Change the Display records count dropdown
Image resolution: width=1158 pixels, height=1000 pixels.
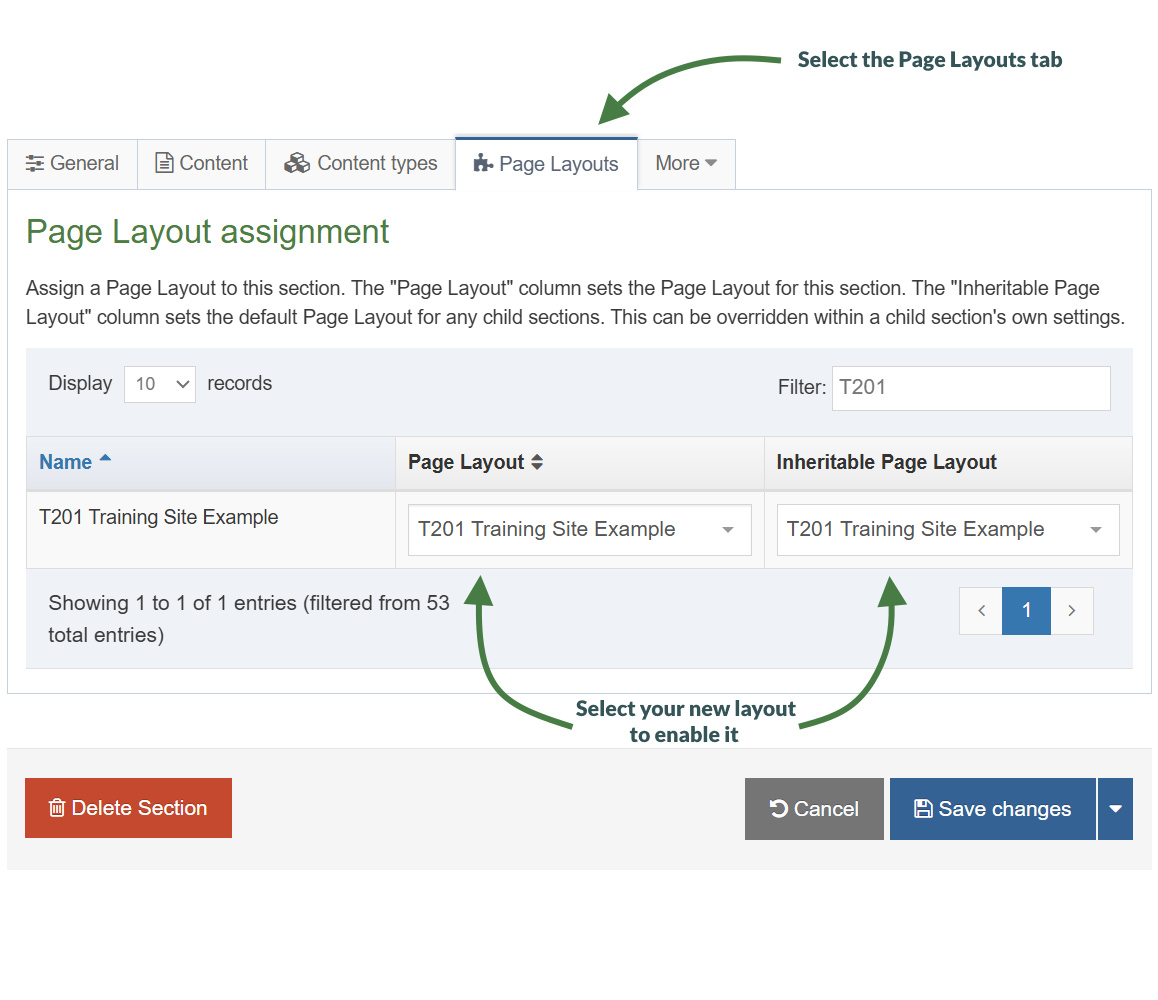[x=159, y=384]
